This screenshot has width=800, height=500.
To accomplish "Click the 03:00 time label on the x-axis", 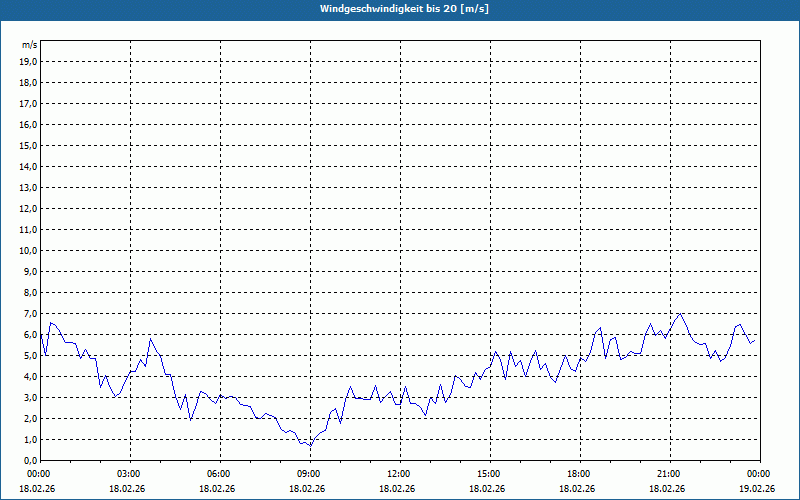I will [128, 474].
